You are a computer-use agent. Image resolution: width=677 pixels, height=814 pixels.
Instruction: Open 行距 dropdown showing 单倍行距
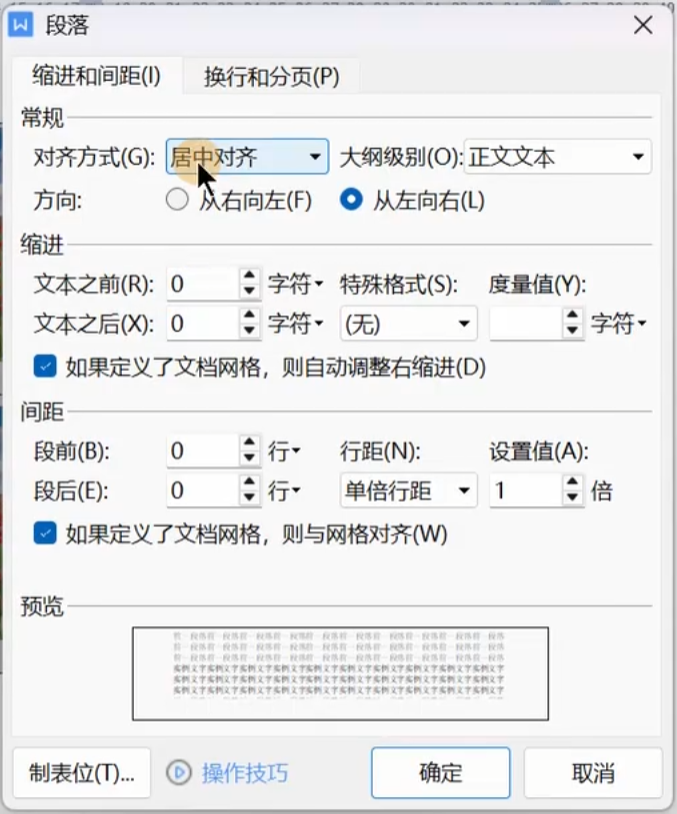(409, 490)
